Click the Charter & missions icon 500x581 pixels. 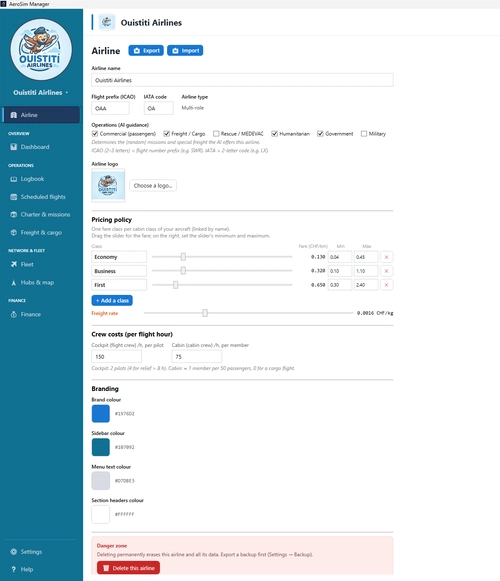[14, 215]
